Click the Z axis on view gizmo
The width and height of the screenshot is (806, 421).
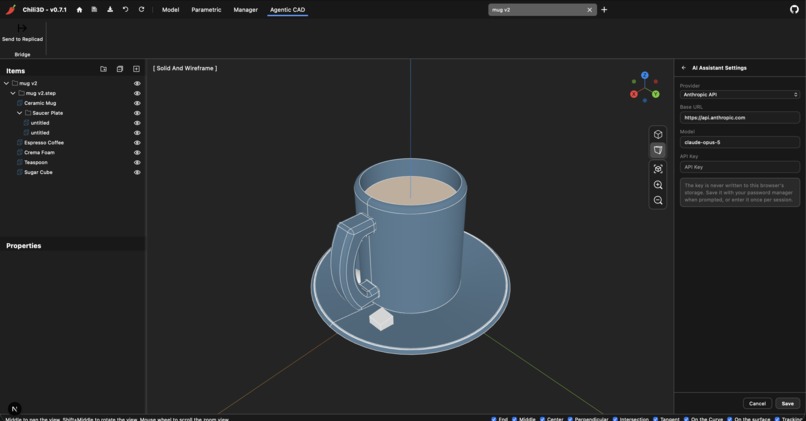tap(645, 75)
